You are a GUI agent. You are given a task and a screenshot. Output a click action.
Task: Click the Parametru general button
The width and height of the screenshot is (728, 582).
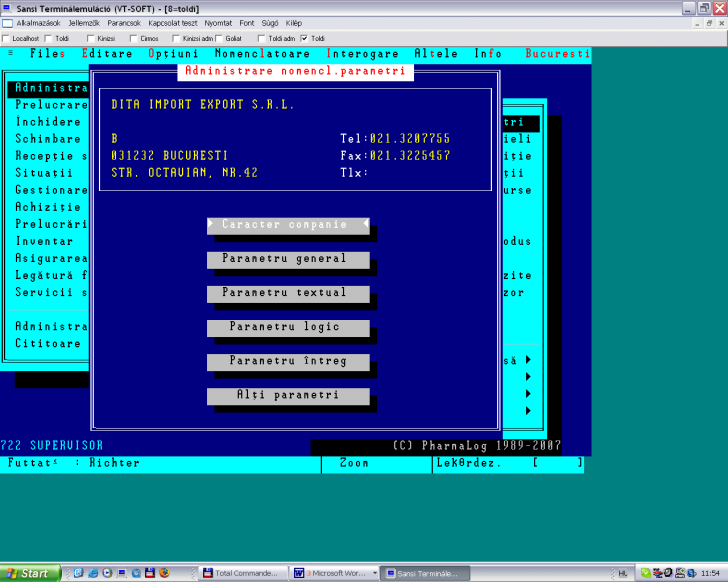coord(288,259)
